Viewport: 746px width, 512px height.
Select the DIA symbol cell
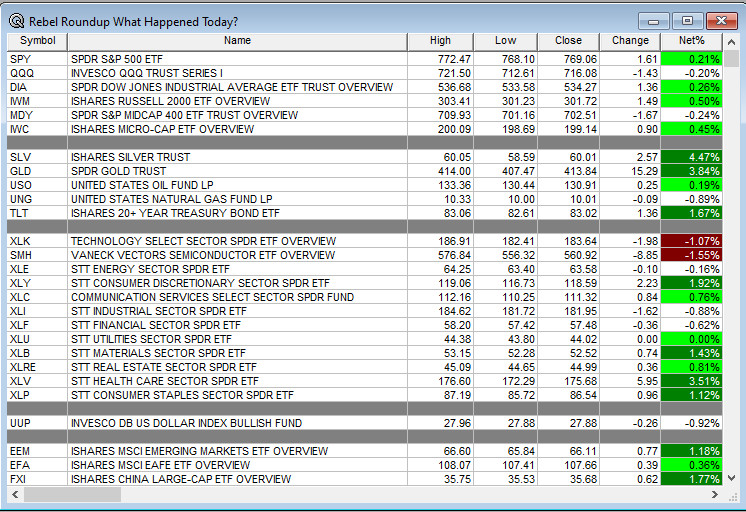coord(38,87)
